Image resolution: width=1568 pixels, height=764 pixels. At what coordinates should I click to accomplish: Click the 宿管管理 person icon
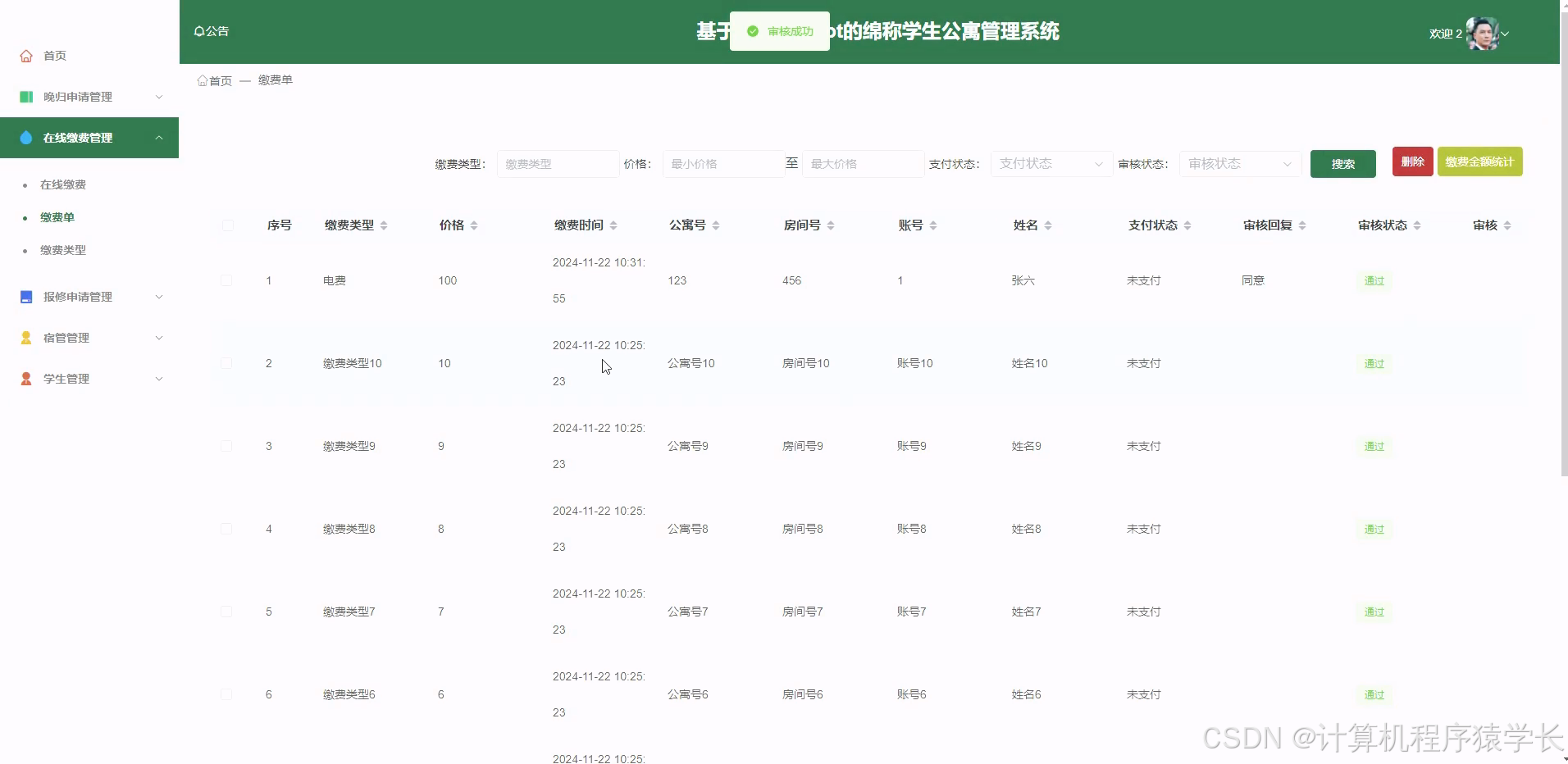coord(25,338)
